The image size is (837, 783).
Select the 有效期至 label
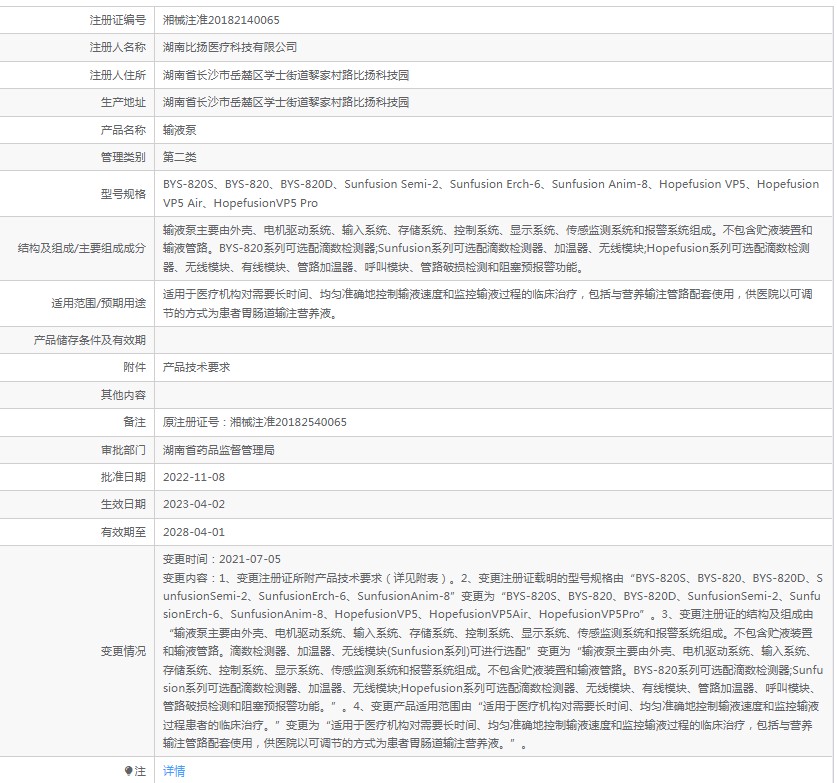[123, 532]
